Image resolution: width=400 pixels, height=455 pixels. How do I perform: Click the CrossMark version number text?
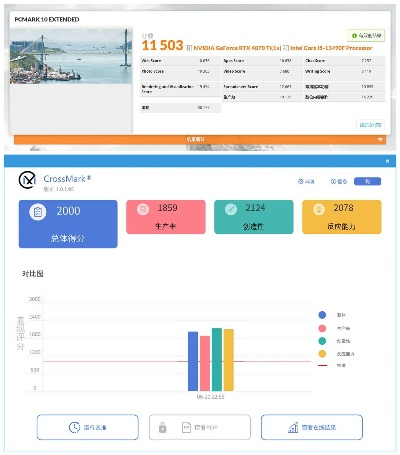click(x=59, y=189)
